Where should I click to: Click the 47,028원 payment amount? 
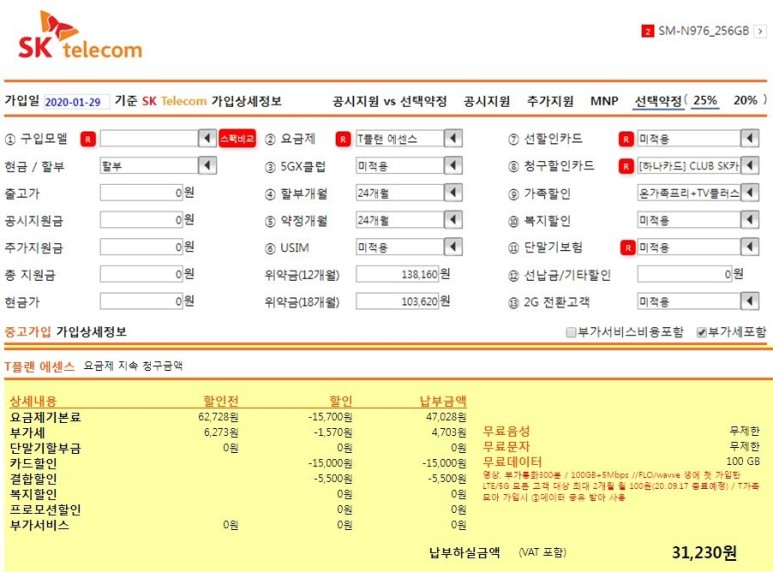(x=446, y=417)
